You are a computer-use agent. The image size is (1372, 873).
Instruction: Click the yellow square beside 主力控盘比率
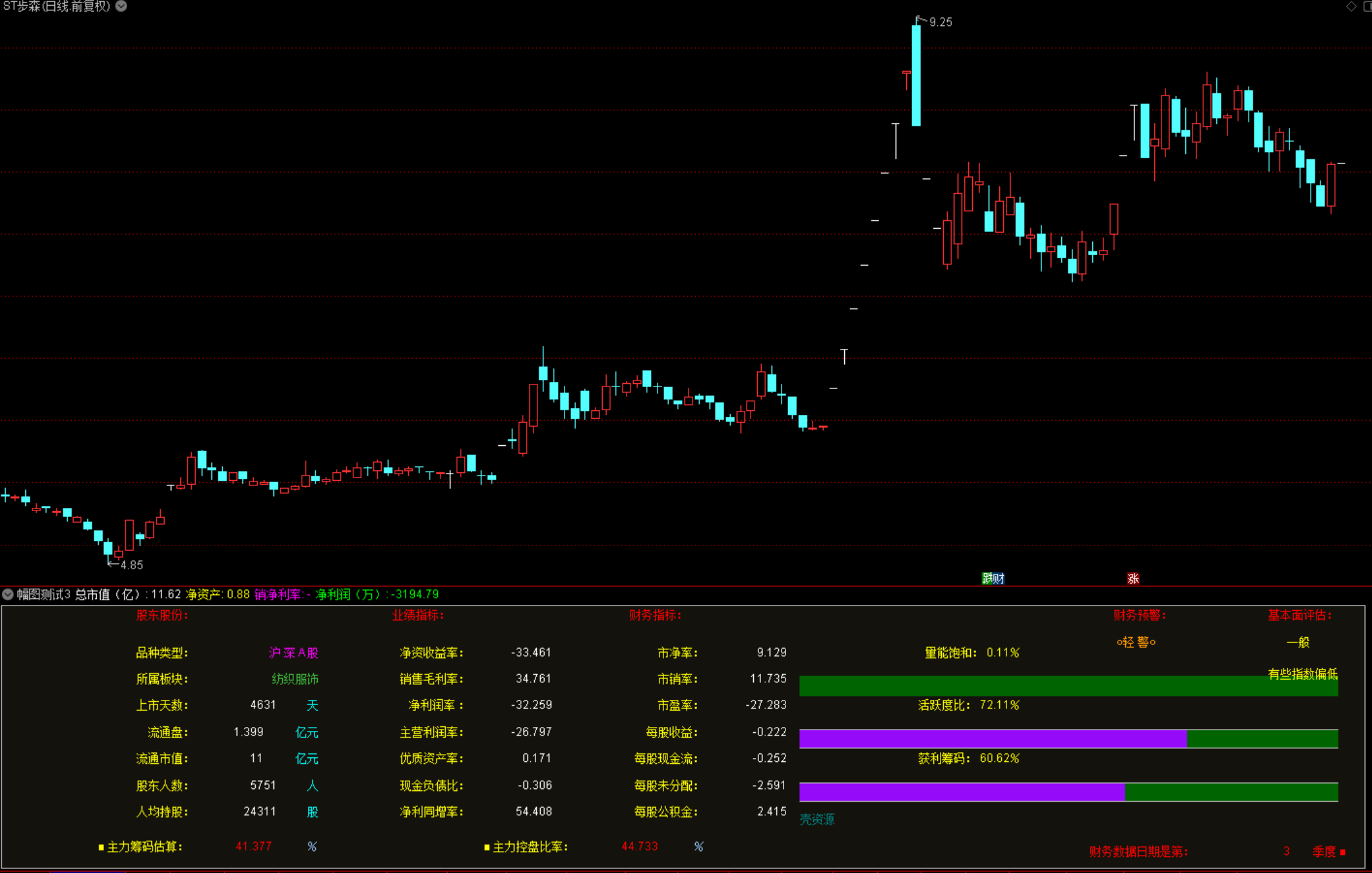point(486,847)
